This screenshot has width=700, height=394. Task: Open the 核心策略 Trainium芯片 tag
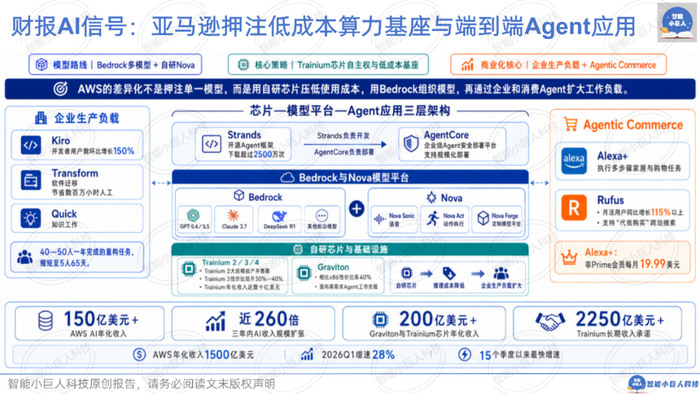[x=328, y=65]
